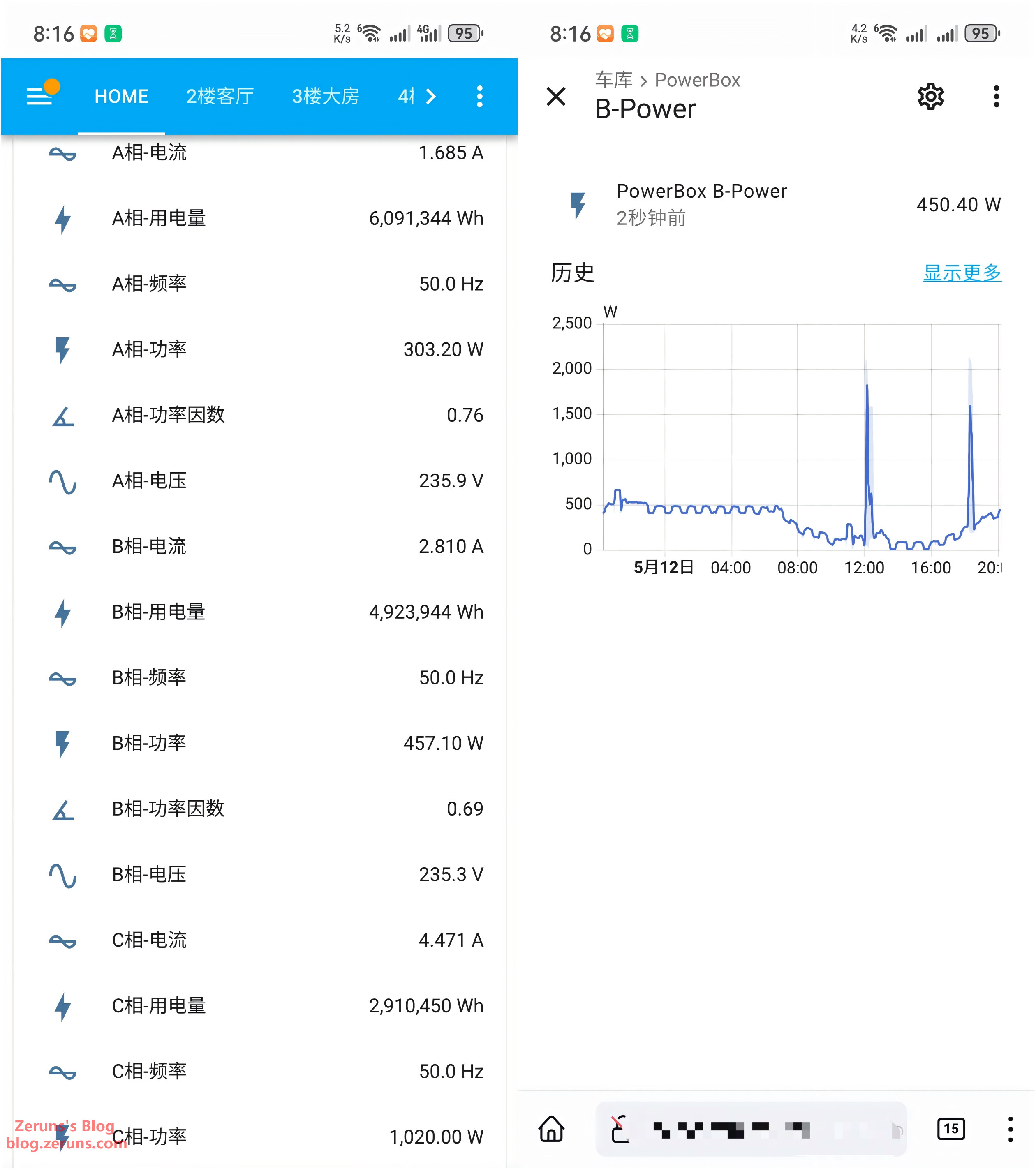Tap the B相-功率因数 angle icon
The width and height of the screenshot is (1036, 1169).
[x=62, y=809]
